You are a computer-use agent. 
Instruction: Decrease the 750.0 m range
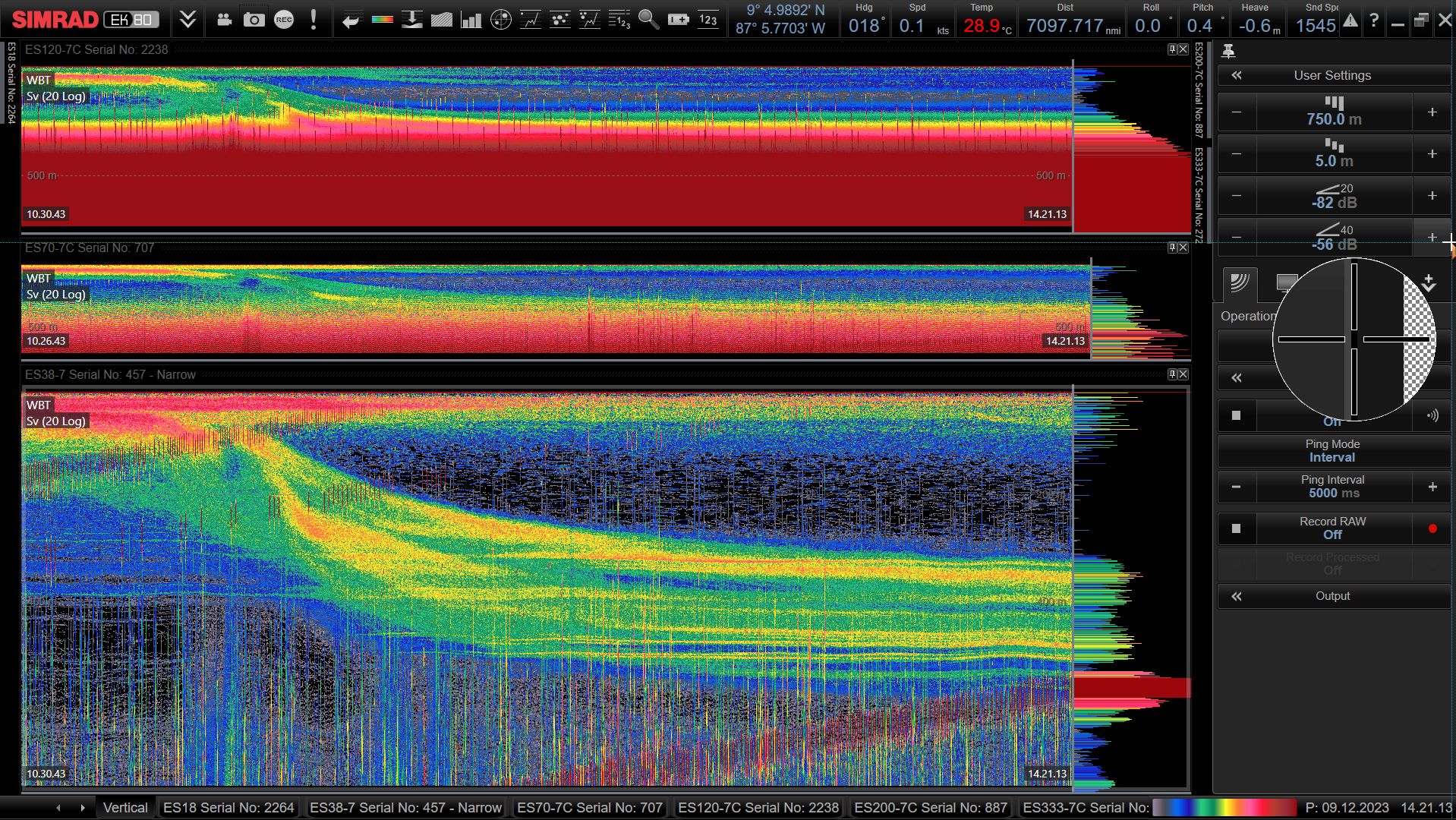tap(1237, 112)
